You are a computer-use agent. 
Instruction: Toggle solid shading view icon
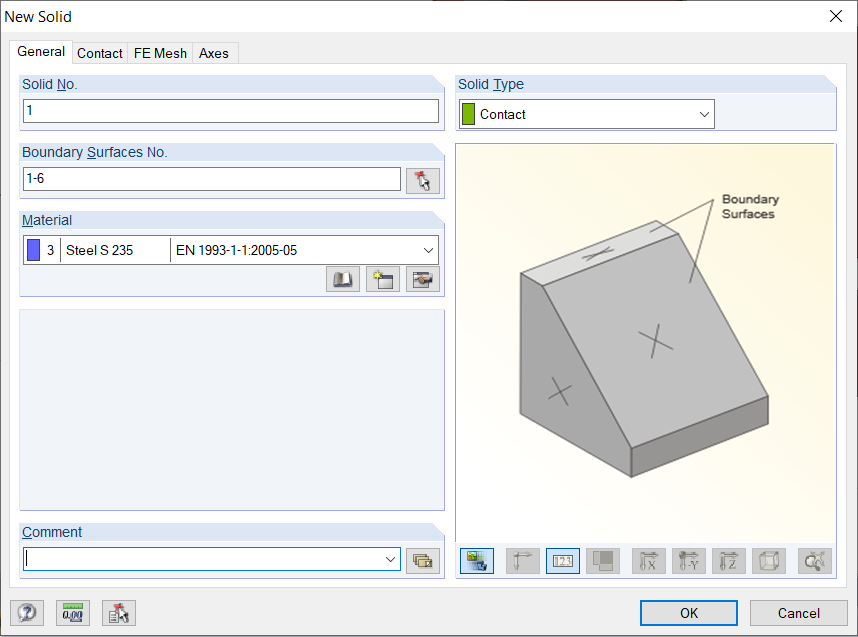pyautogui.click(x=602, y=561)
